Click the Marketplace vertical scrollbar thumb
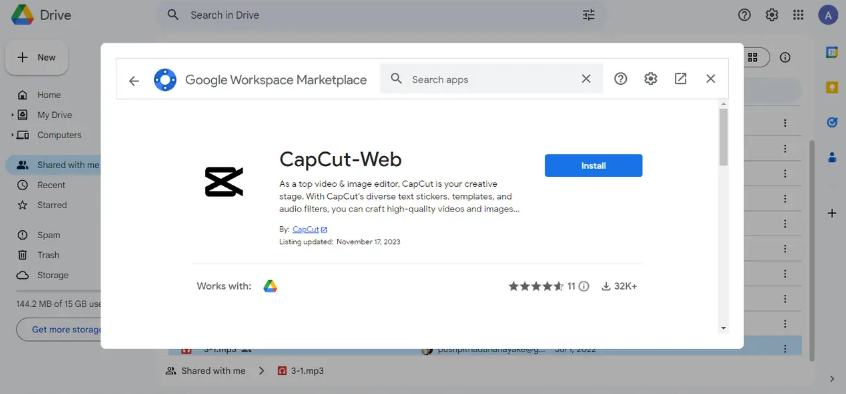The image size is (846, 394). tap(724, 137)
